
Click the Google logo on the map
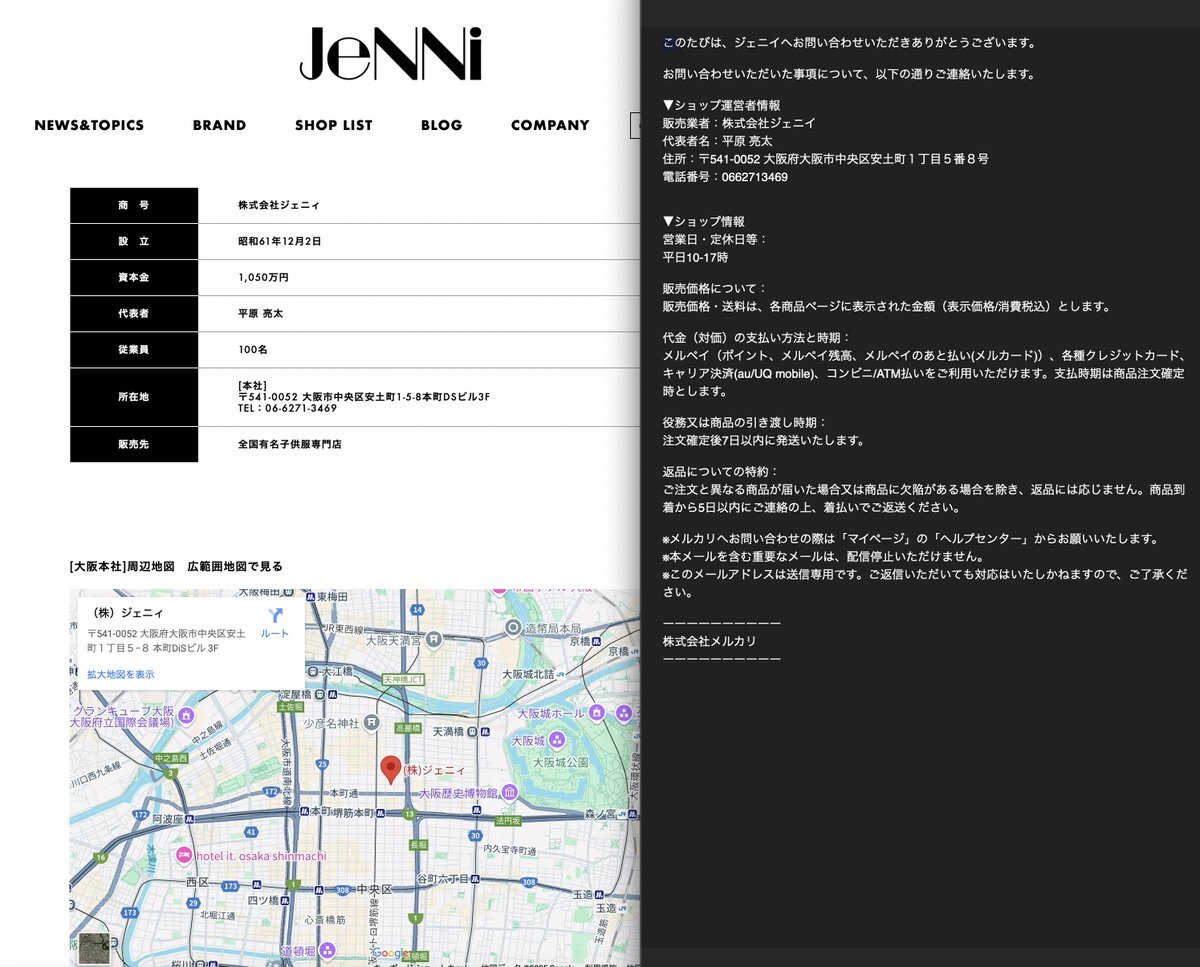(393, 953)
